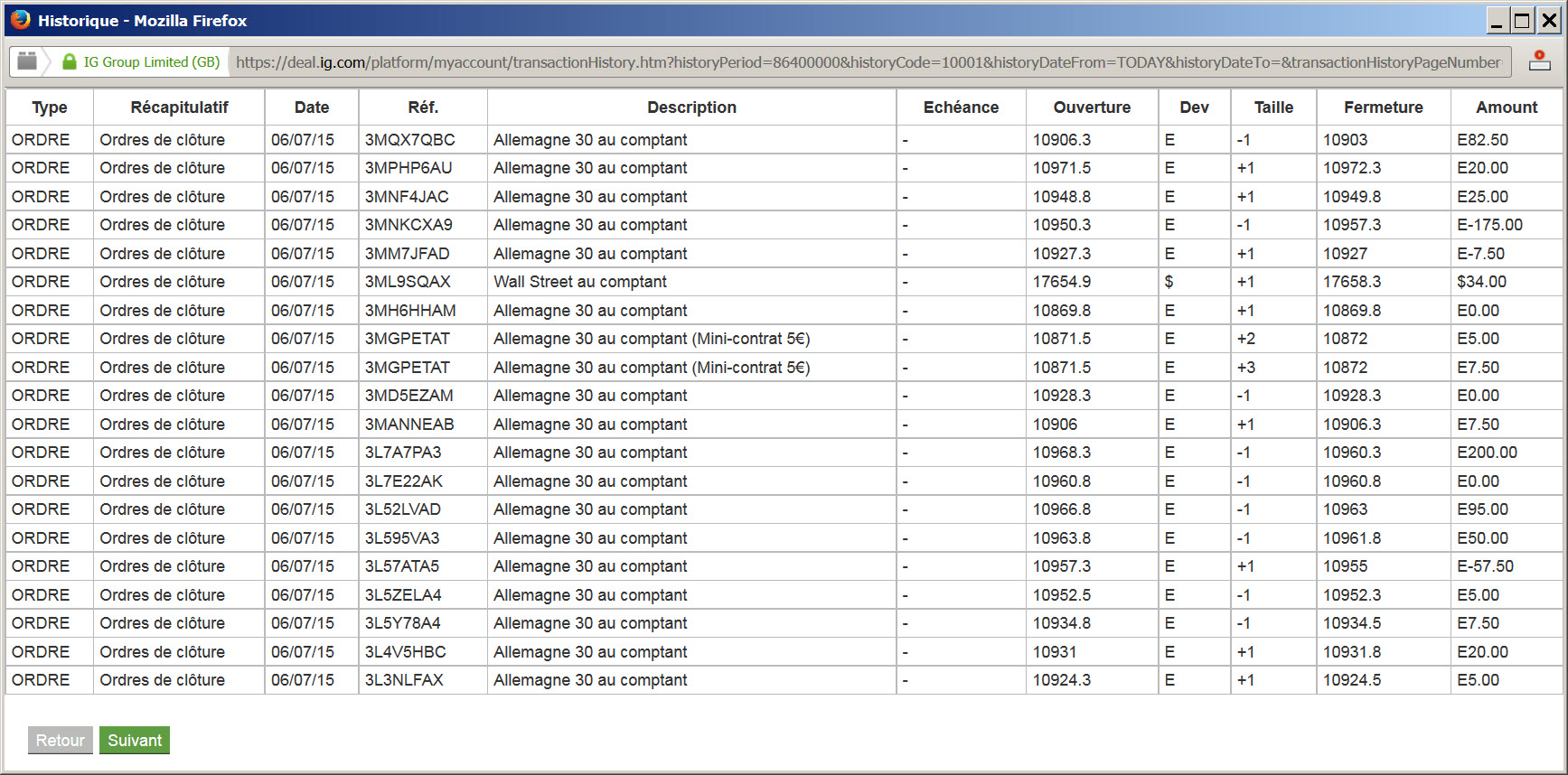Viewport: 1568px width, 775px height.
Task: Click the size value +3
Action: tap(1246, 368)
